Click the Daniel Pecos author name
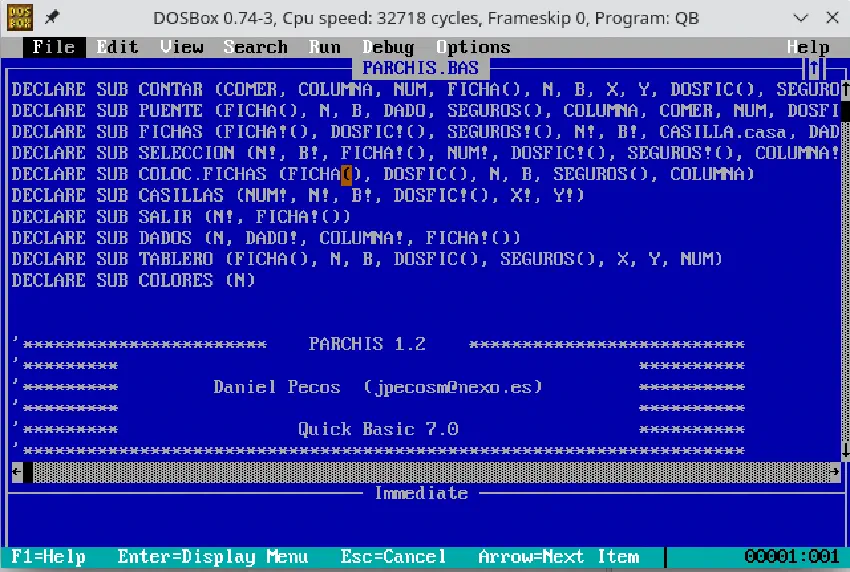This screenshot has width=850, height=572. point(276,387)
